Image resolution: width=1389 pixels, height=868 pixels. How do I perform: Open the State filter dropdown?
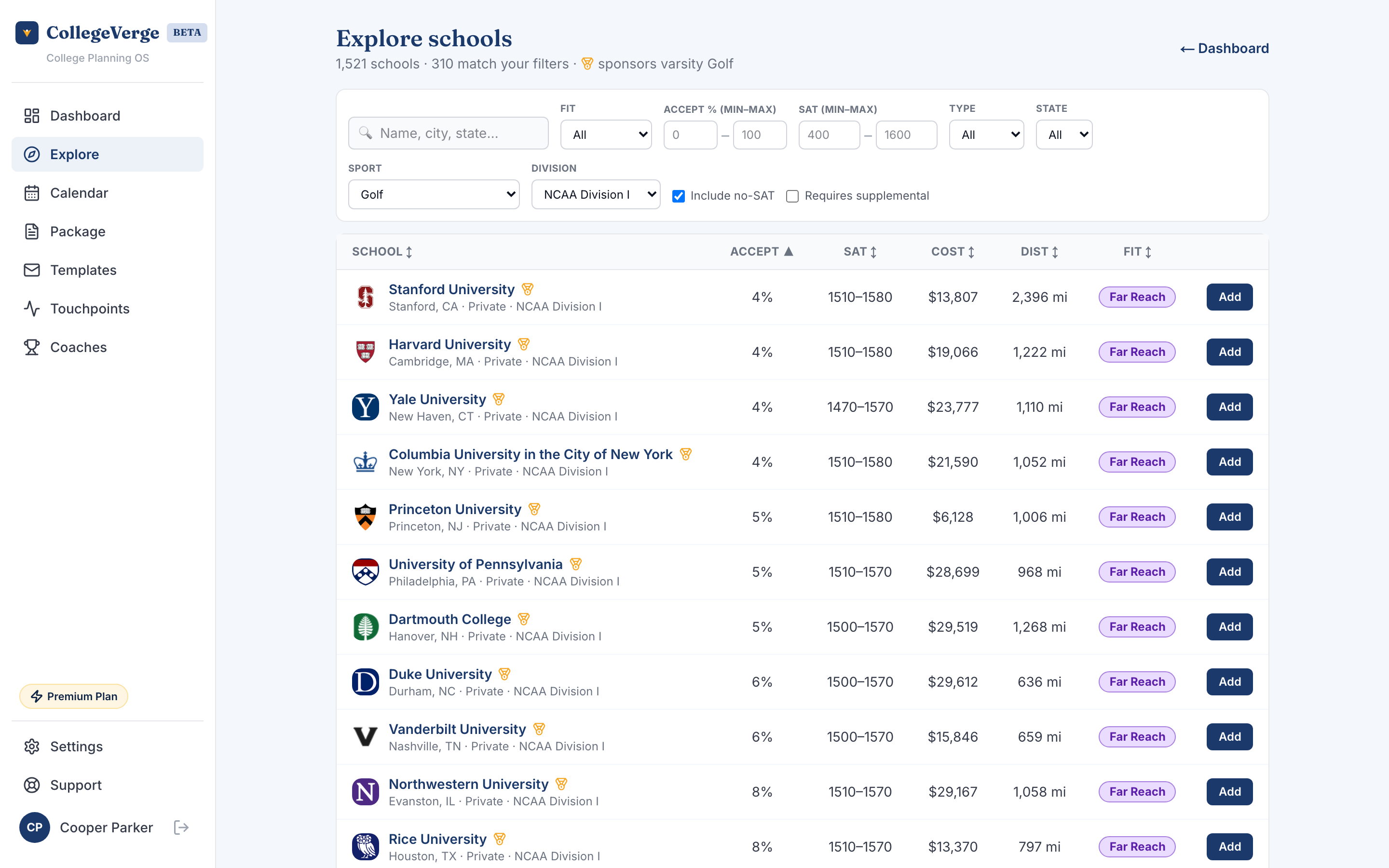tap(1063, 135)
